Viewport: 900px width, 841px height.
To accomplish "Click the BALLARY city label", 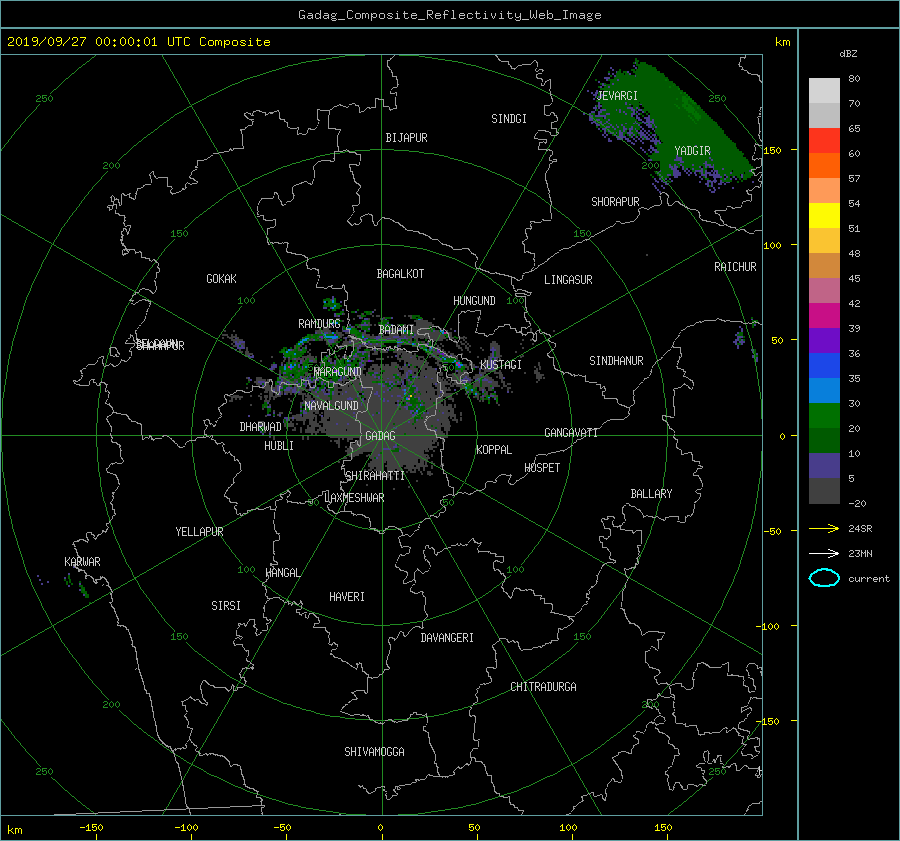I will 651,494.
